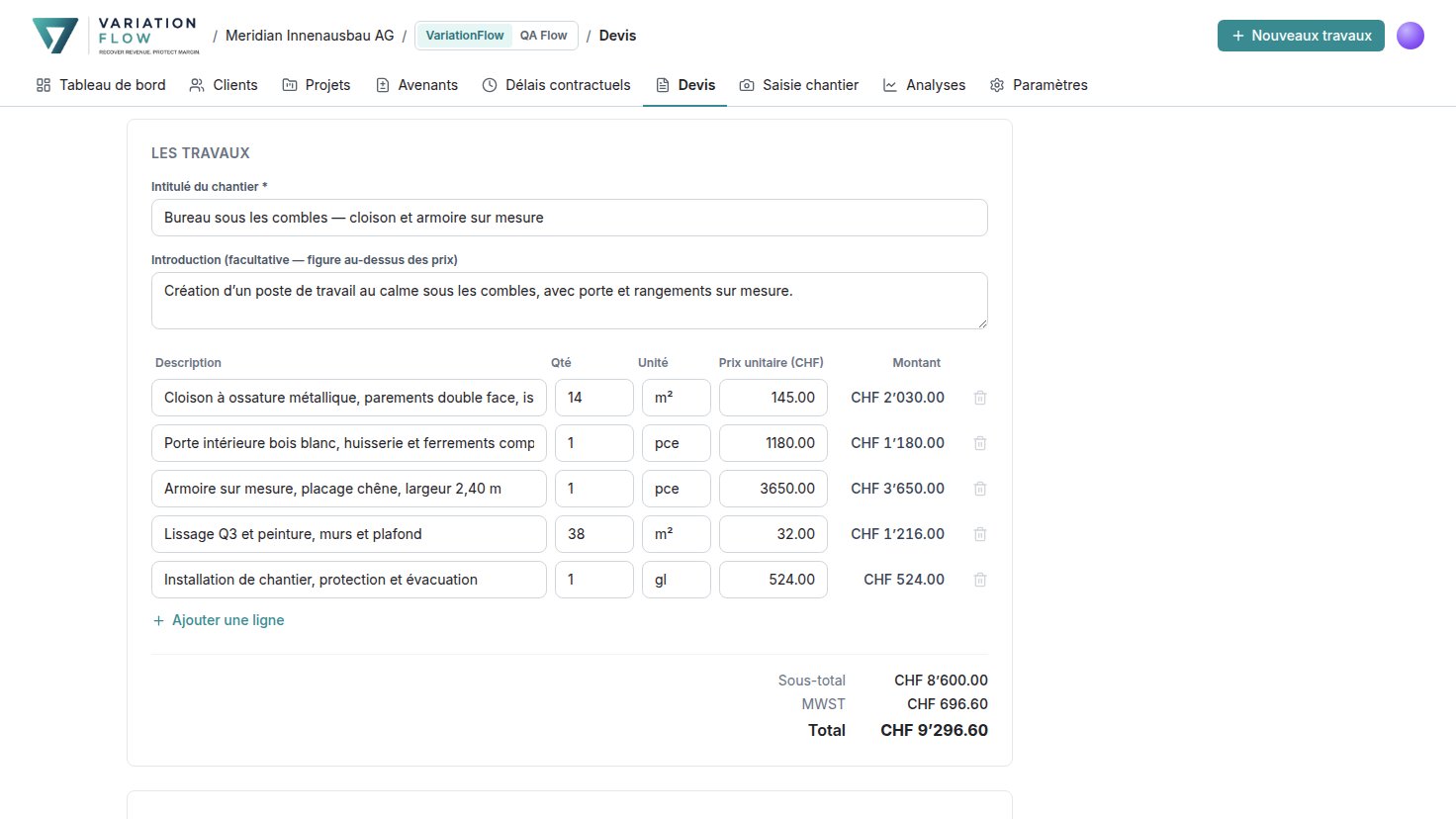Open Saisie chantier tab

click(x=799, y=85)
